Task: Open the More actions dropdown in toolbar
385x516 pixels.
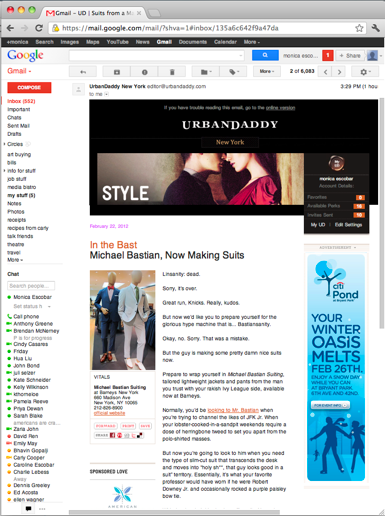Action: point(267,72)
